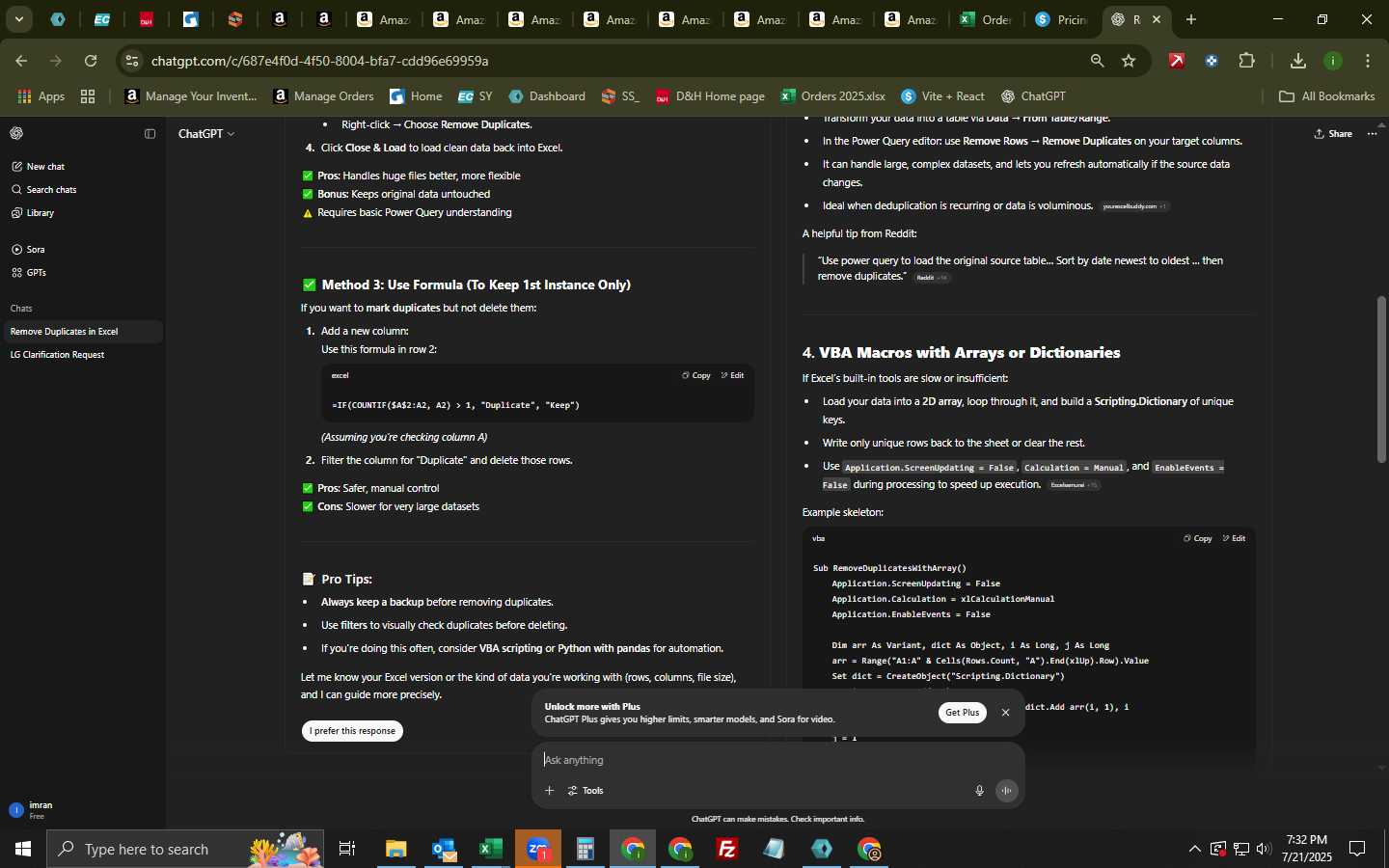Copy the excel COUNTIF formula code

point(696,375)
